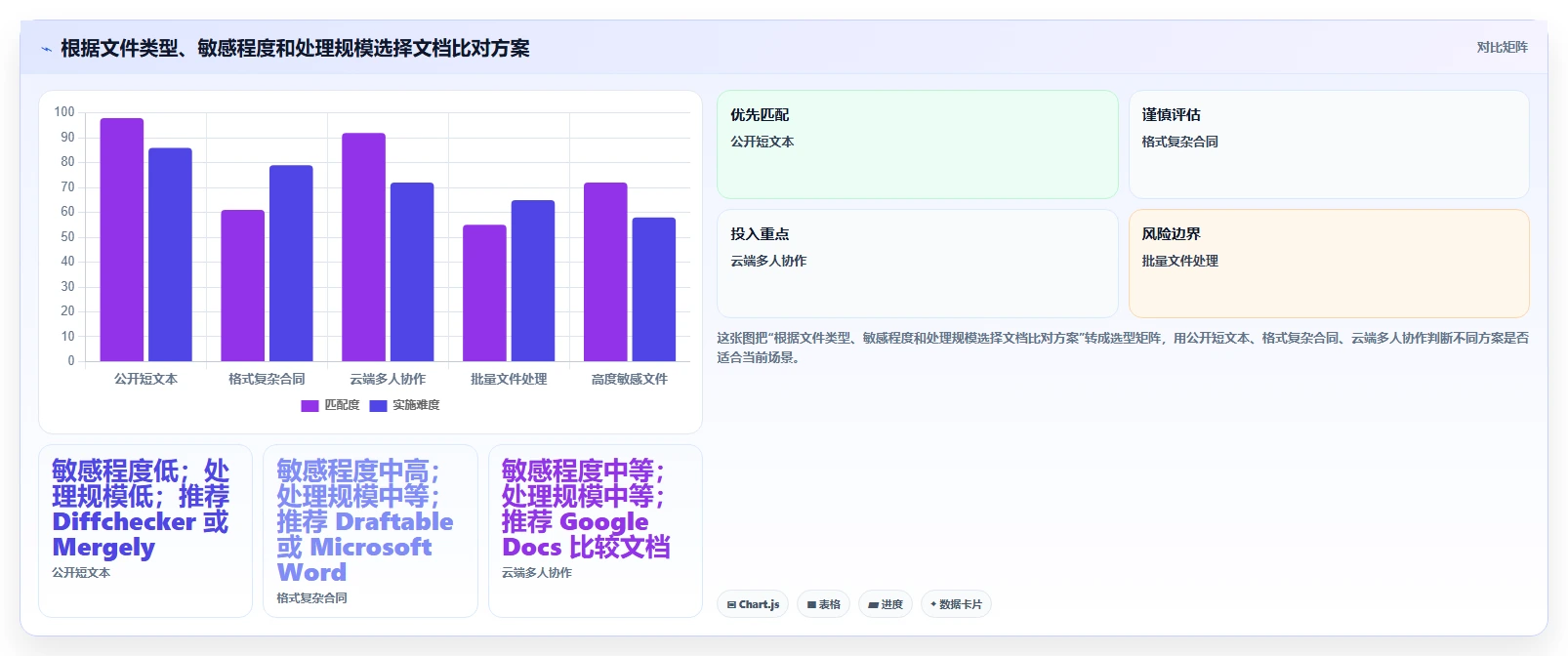This screenshot has height=656, width=1568.
Task: Toggle the 匹配度 legend swatch
Action: click(309, 406)
